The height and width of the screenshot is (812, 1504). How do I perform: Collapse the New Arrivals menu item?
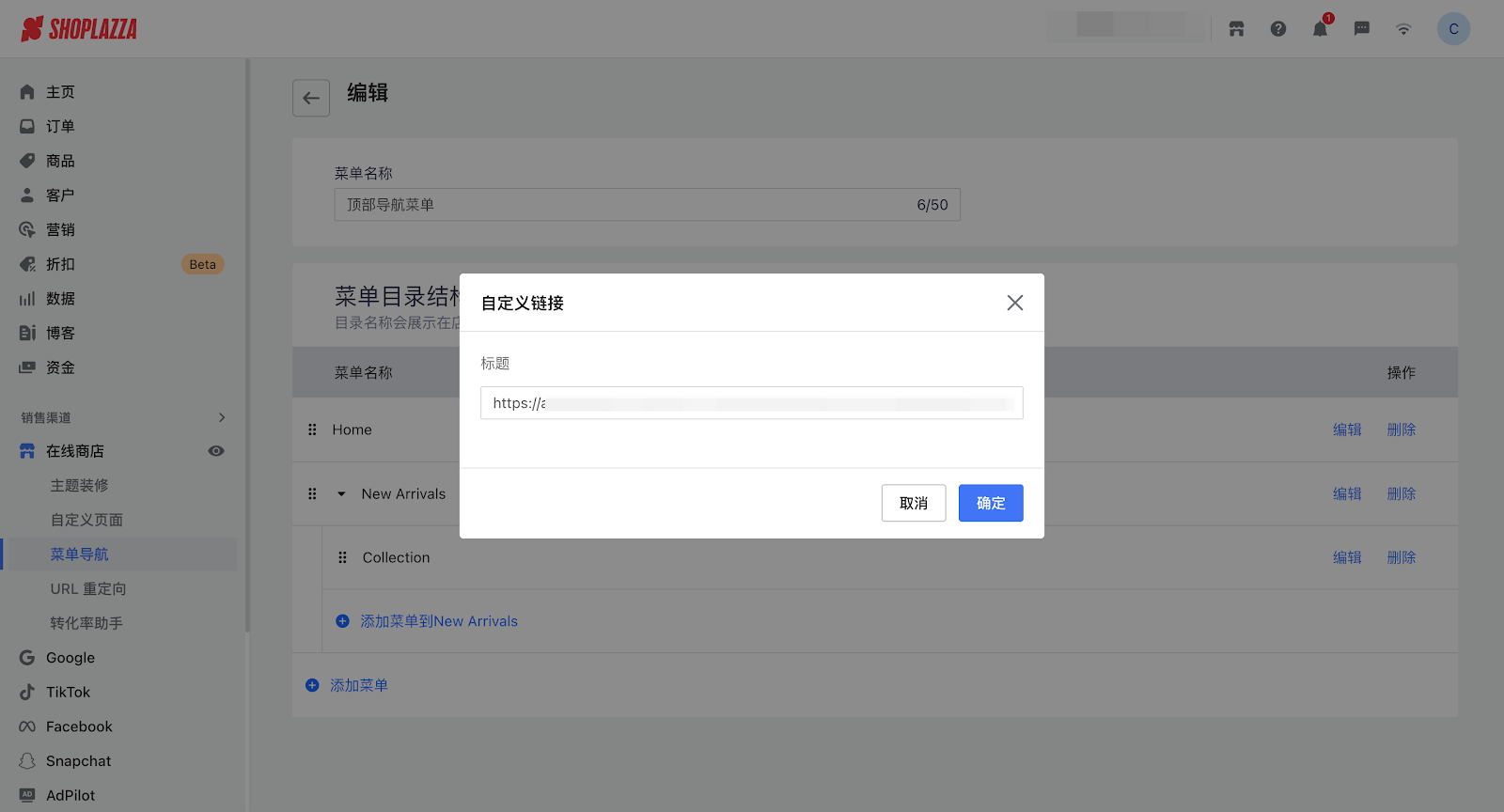pyautogui.click(x=341, y=494)
